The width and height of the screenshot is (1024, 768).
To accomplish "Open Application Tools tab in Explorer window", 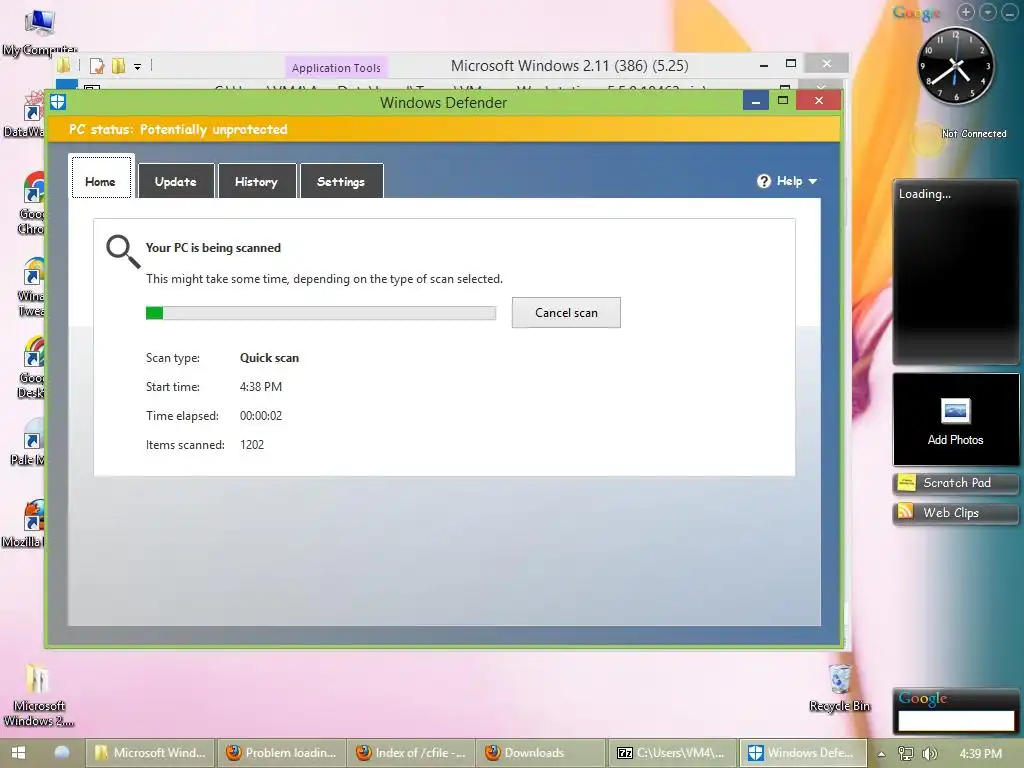I will 336,67.
